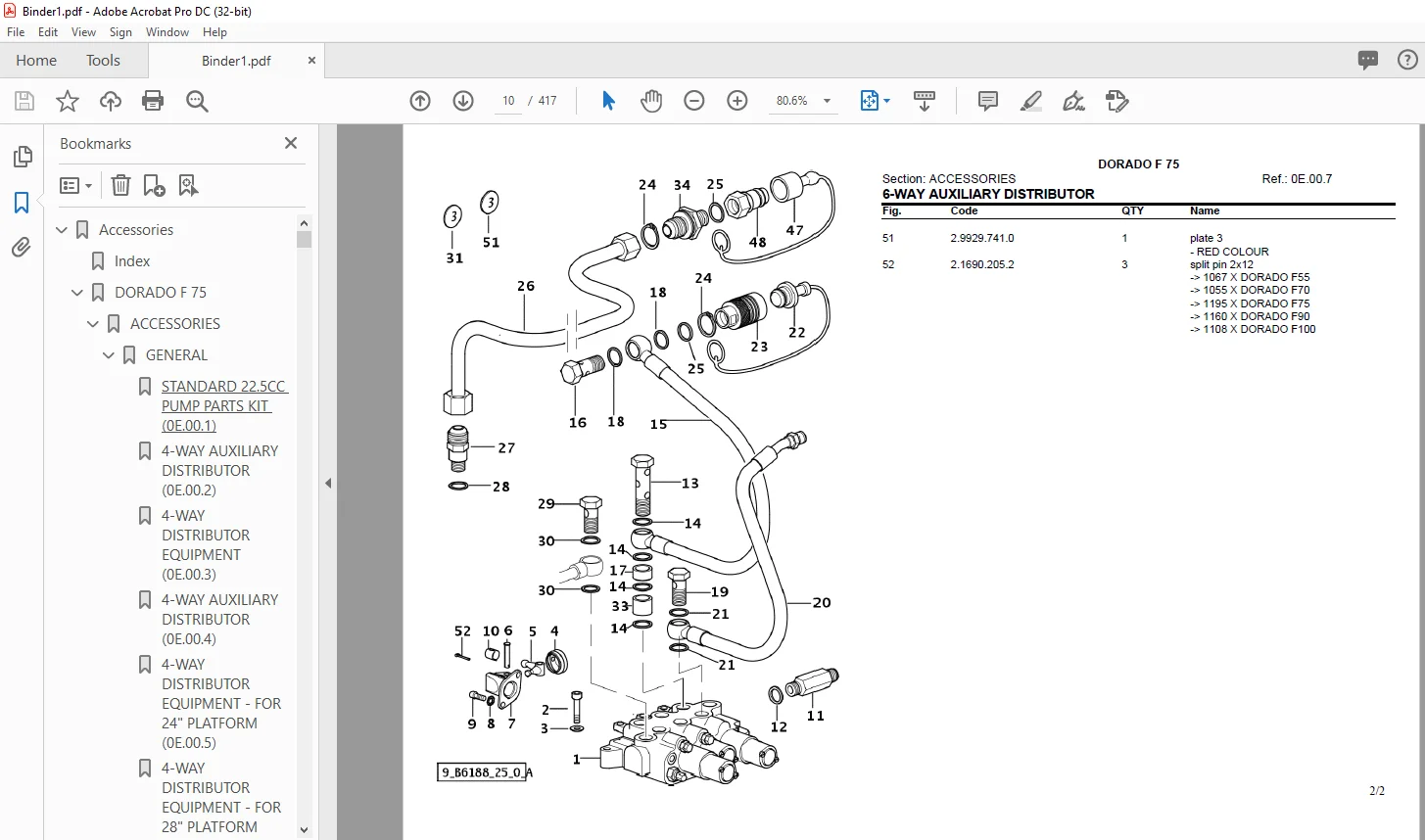Select the arrow selection tool
Viewport: 1425px width, 840px height.
pos(608,101)
